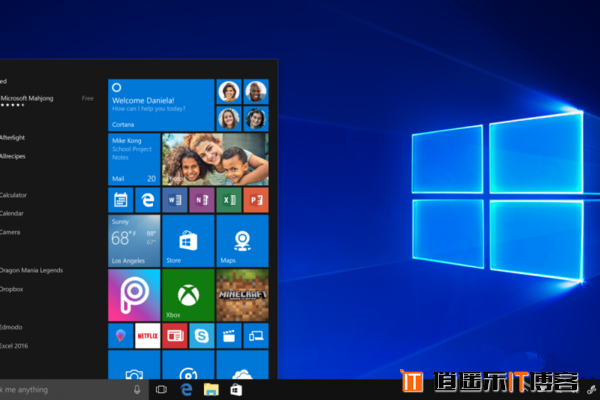The width and height of the screenshot is (600, 400).
Task: Launch PowerPoint from the Start tile
Action: [256, 200]
